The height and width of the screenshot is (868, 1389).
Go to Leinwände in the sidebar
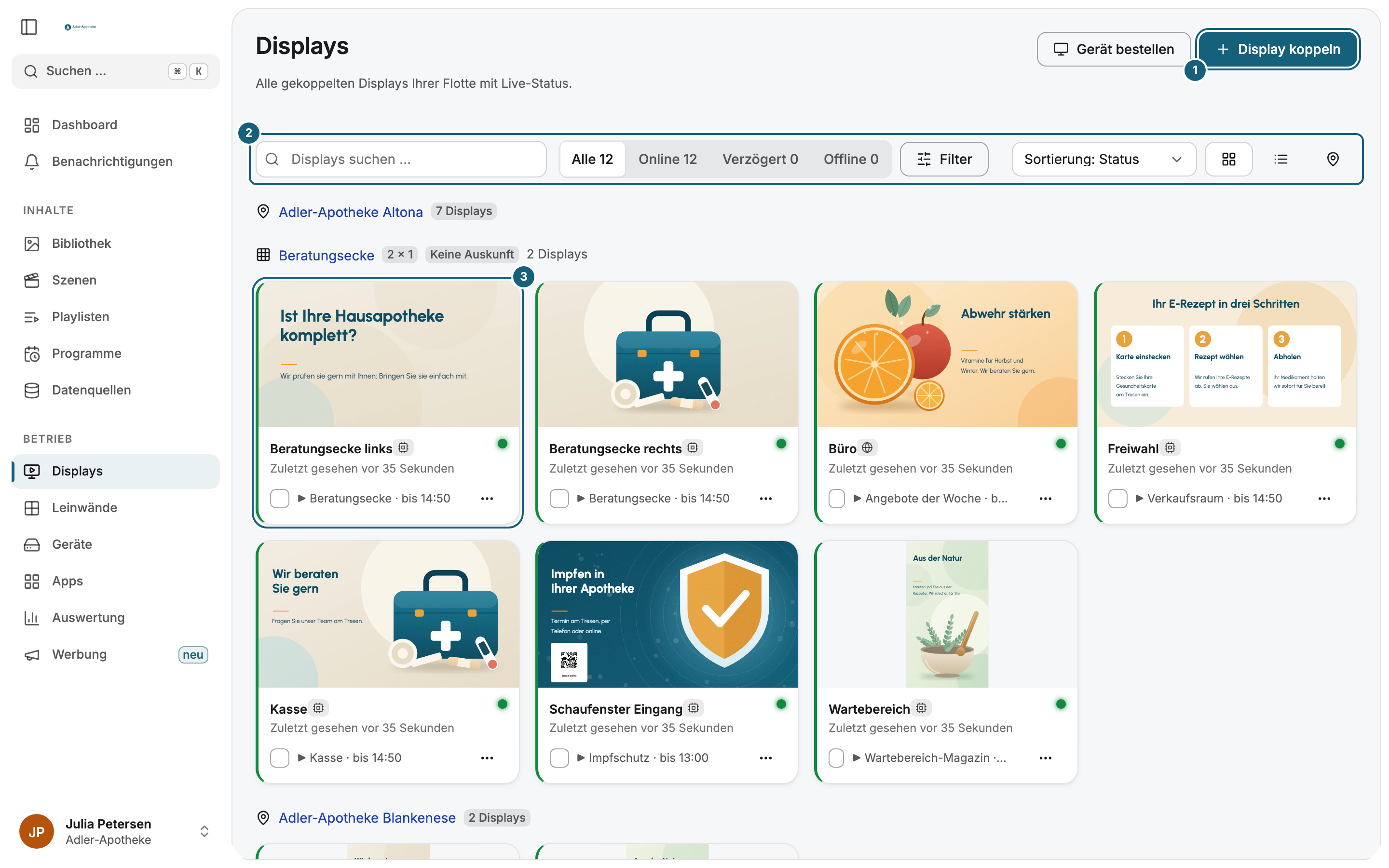pyautogui.click(x=115, y=507)
